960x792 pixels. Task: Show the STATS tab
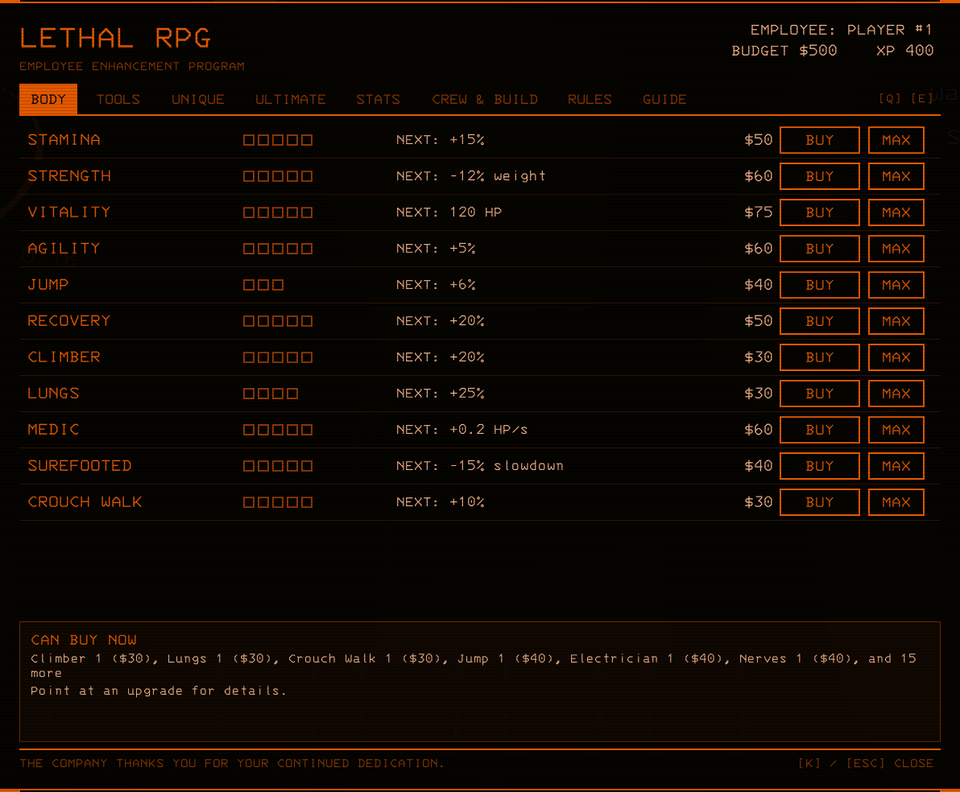[378, 99]
